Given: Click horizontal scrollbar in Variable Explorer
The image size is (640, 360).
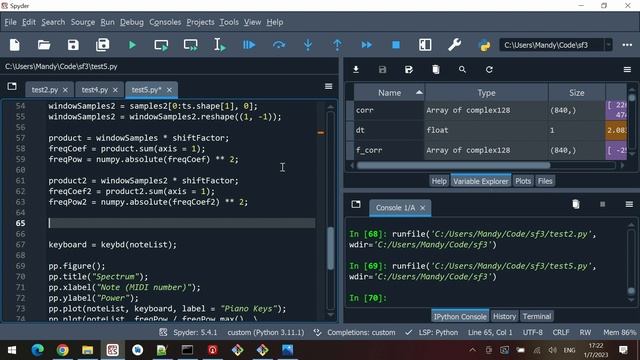Looking at the screenshot, I should pyautogui.click(x=453, y=165).
